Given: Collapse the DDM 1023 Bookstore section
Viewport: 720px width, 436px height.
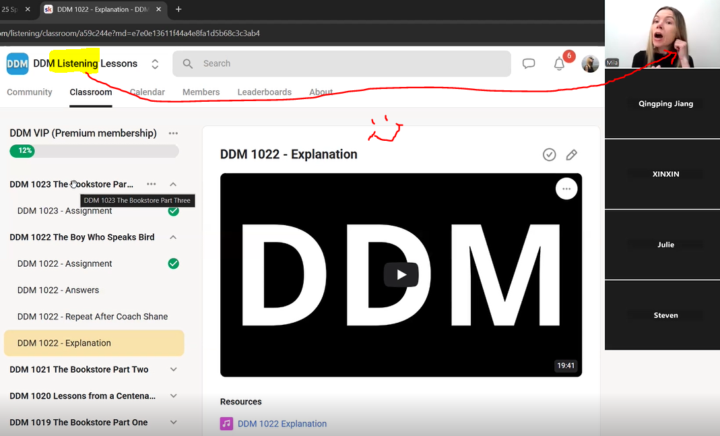Looking at the screenshot, I should pyautogui.click(x=173, y=184).
